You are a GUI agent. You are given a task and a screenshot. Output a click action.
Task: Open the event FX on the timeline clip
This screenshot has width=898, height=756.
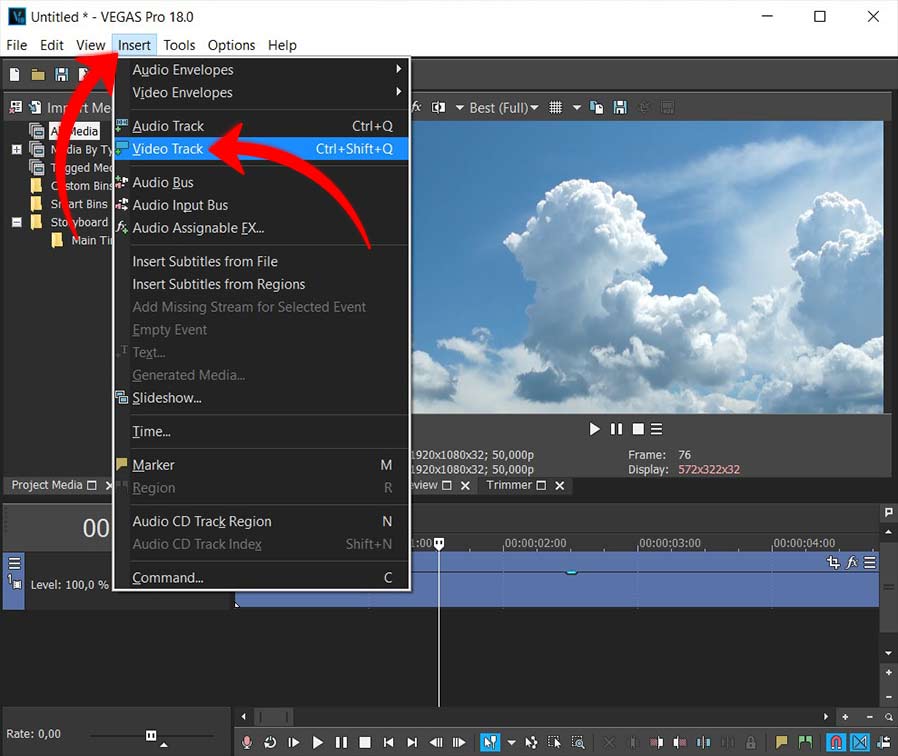click(x=852, y=562)
